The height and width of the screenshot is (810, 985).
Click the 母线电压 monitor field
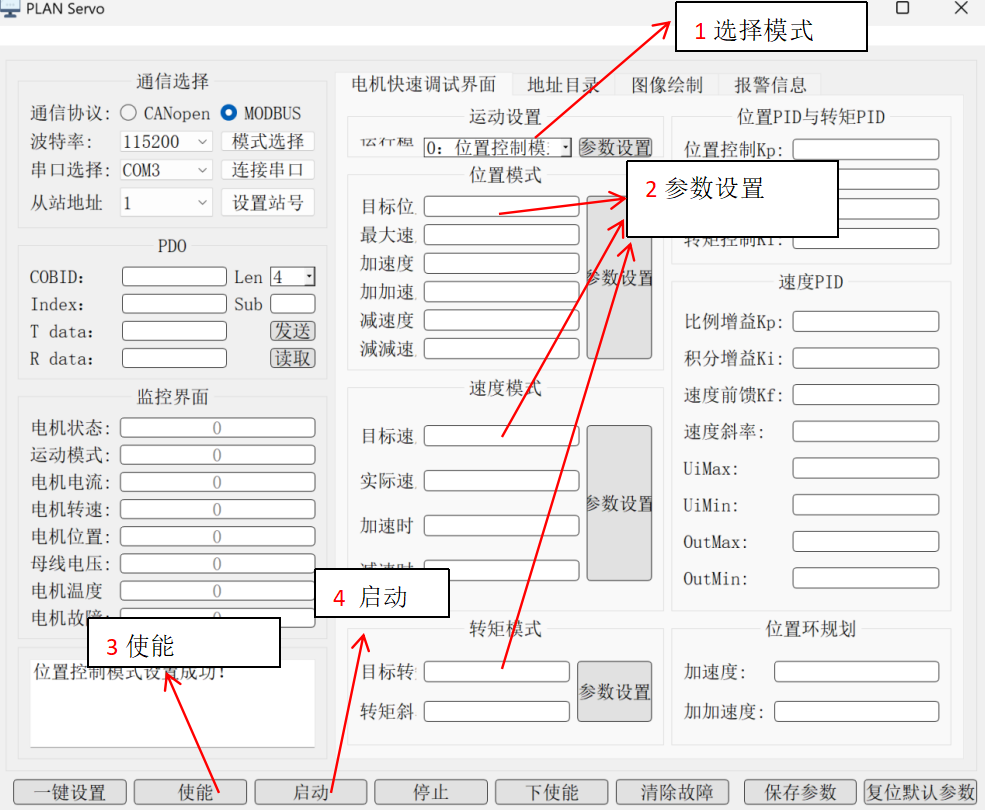coord(217,564)
